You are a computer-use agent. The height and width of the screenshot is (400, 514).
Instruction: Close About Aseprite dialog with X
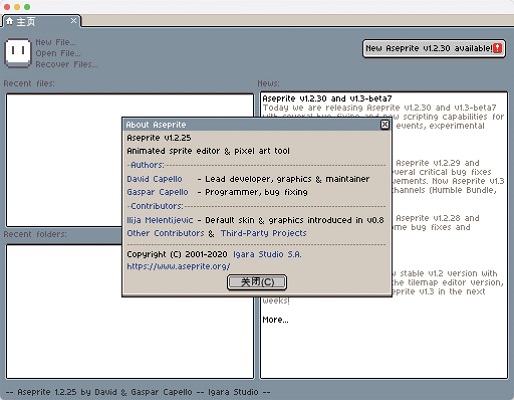pyautogui.click(x=385, y=125)
